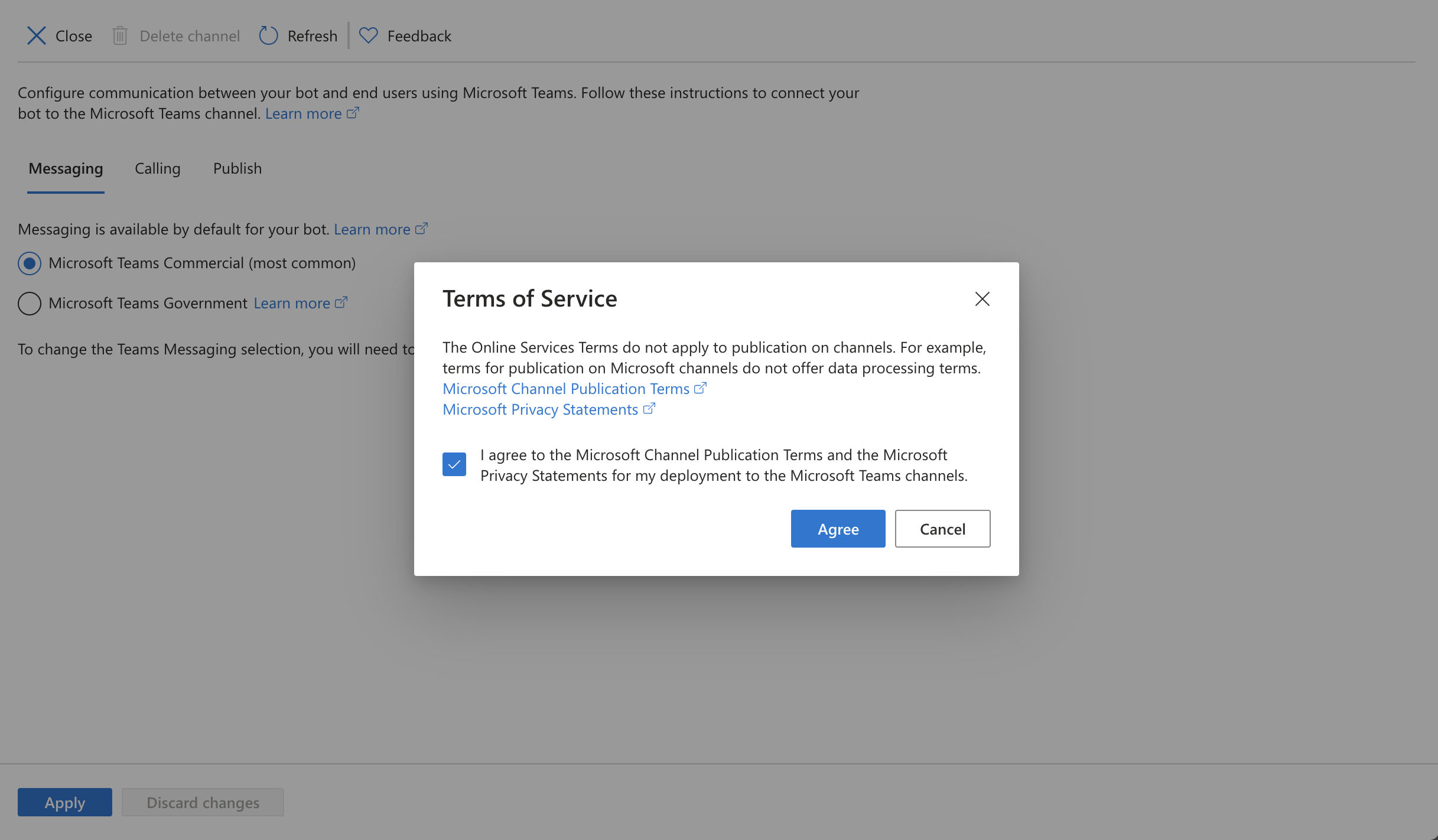The height and width of the screenshot is (840, 1438).
Task: Open the Microsoft Channel Publication Terms link
Action: click(565, 388)
